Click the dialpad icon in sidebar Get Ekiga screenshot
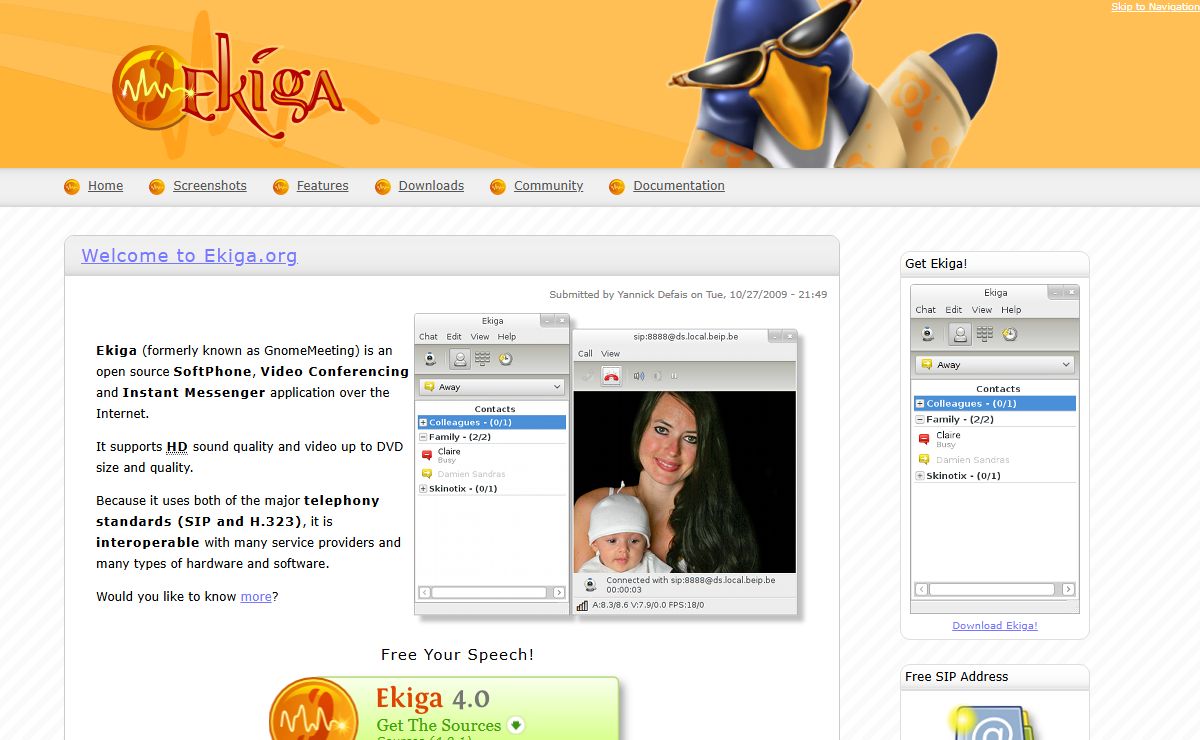Screen dimensions: 1200x740 [985, 334]
